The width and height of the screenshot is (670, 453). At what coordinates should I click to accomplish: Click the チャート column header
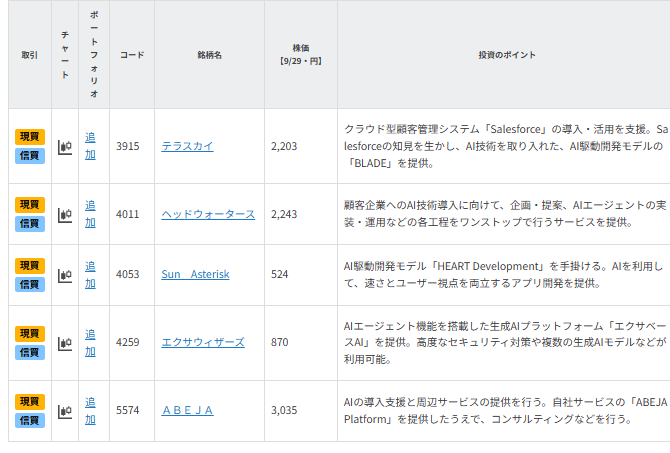[65, 55]
